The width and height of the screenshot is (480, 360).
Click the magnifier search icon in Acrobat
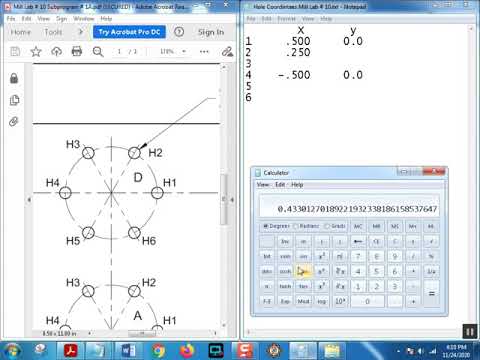pyautogui.click(x=98, y=51)
